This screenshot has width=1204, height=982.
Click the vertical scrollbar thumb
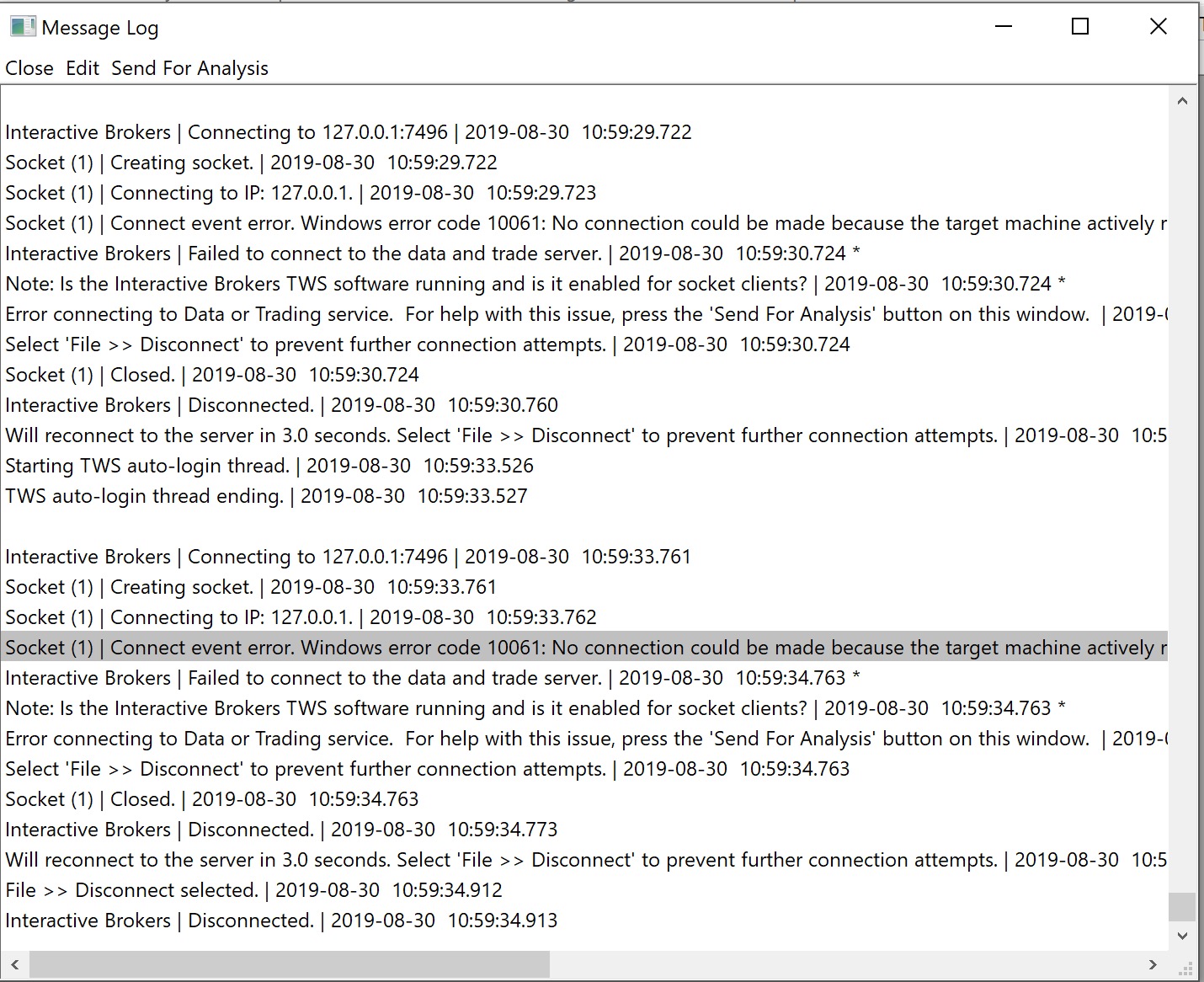tap(1182, 907)
